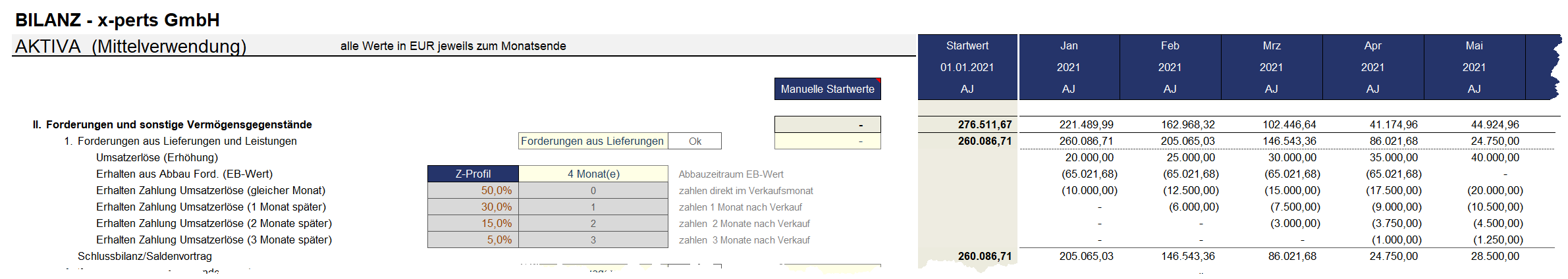Select the Apr 2021 column header
Screen dimensions: 1568x279
coord(1373,67)
